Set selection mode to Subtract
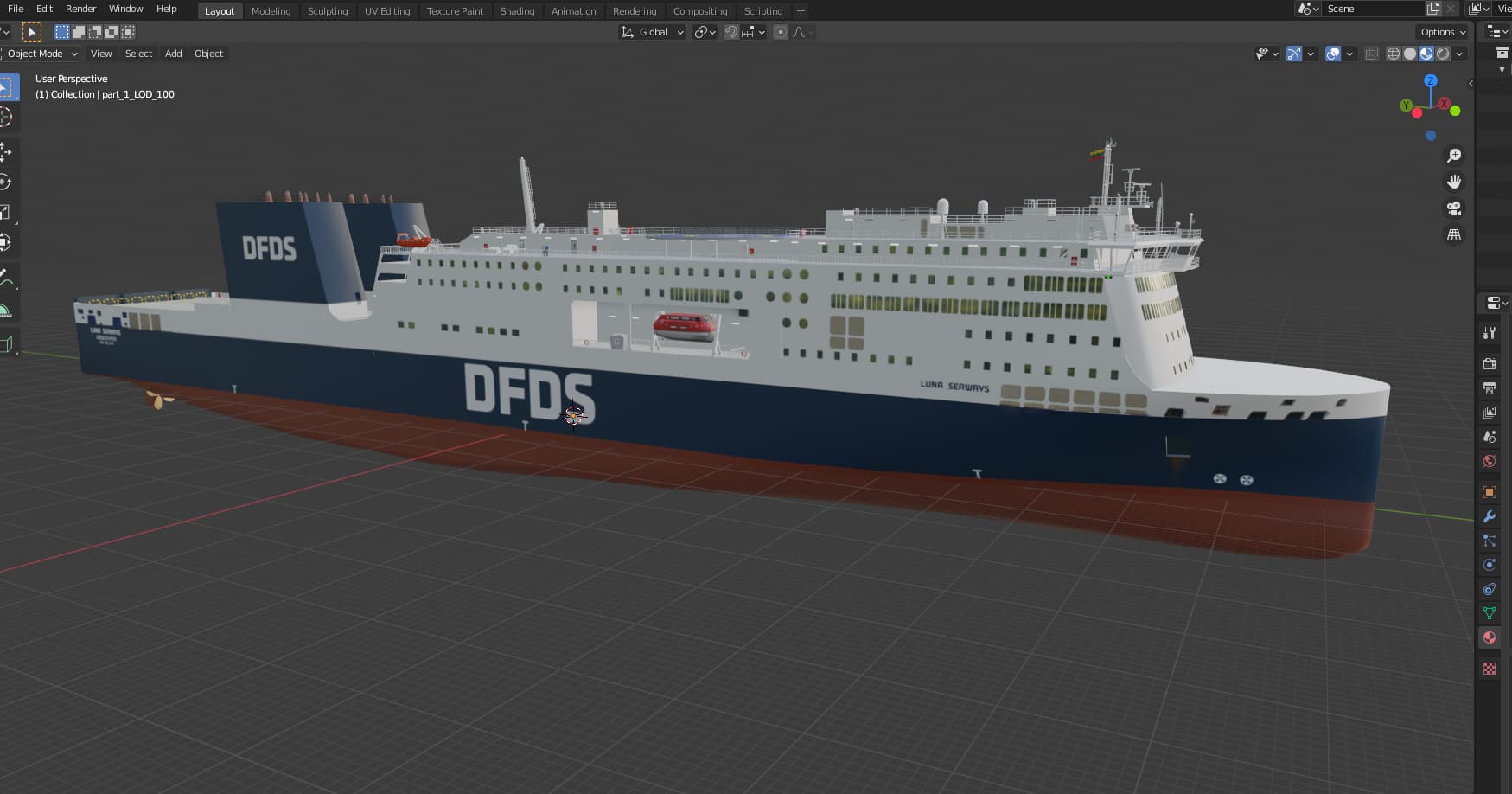This screenshot has height=794, width=1512. 95,32
